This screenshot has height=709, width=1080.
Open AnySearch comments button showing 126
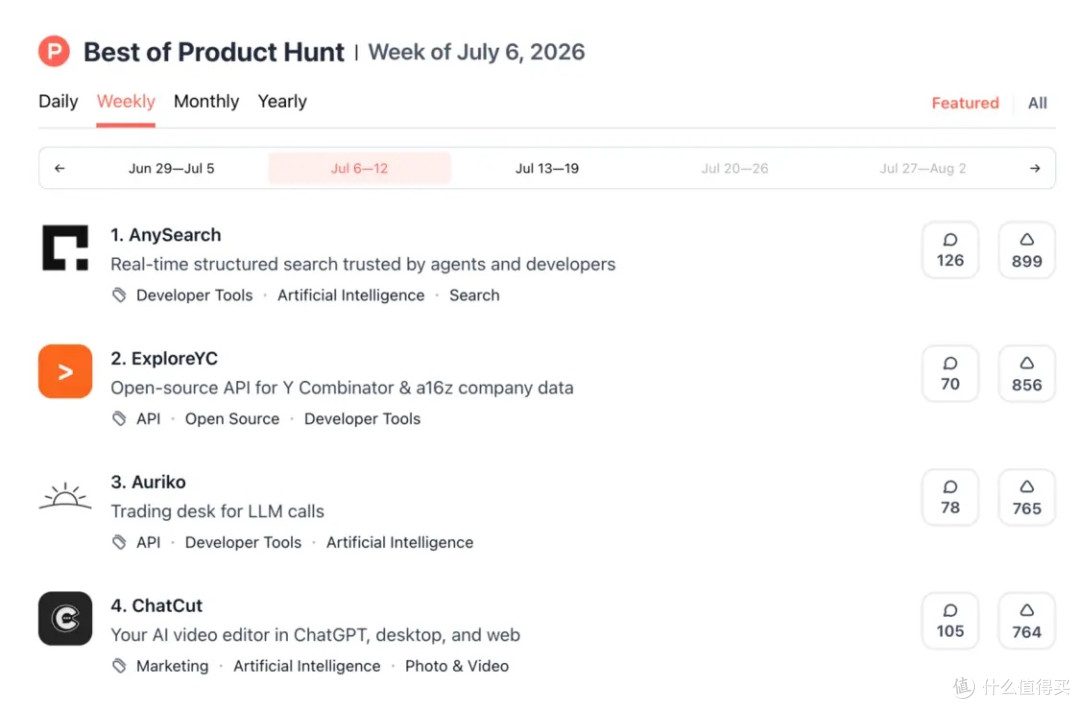pyautogui.click(x=950, y=250)
